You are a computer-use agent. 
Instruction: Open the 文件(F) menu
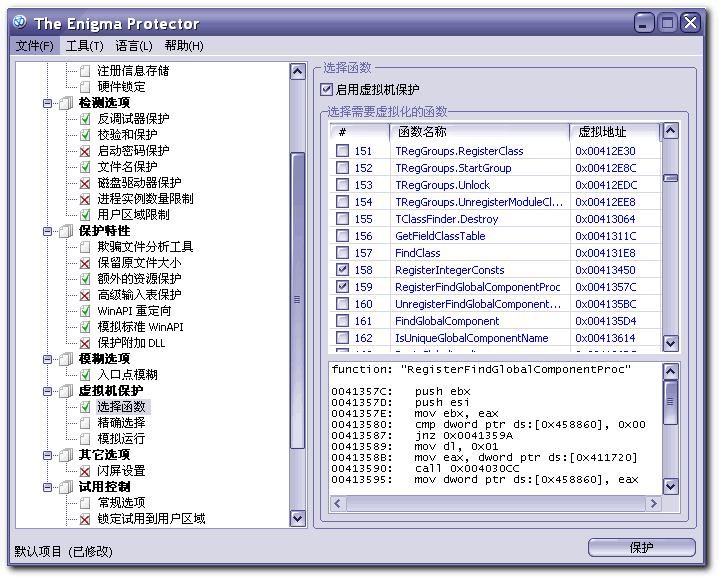point(34,46)
